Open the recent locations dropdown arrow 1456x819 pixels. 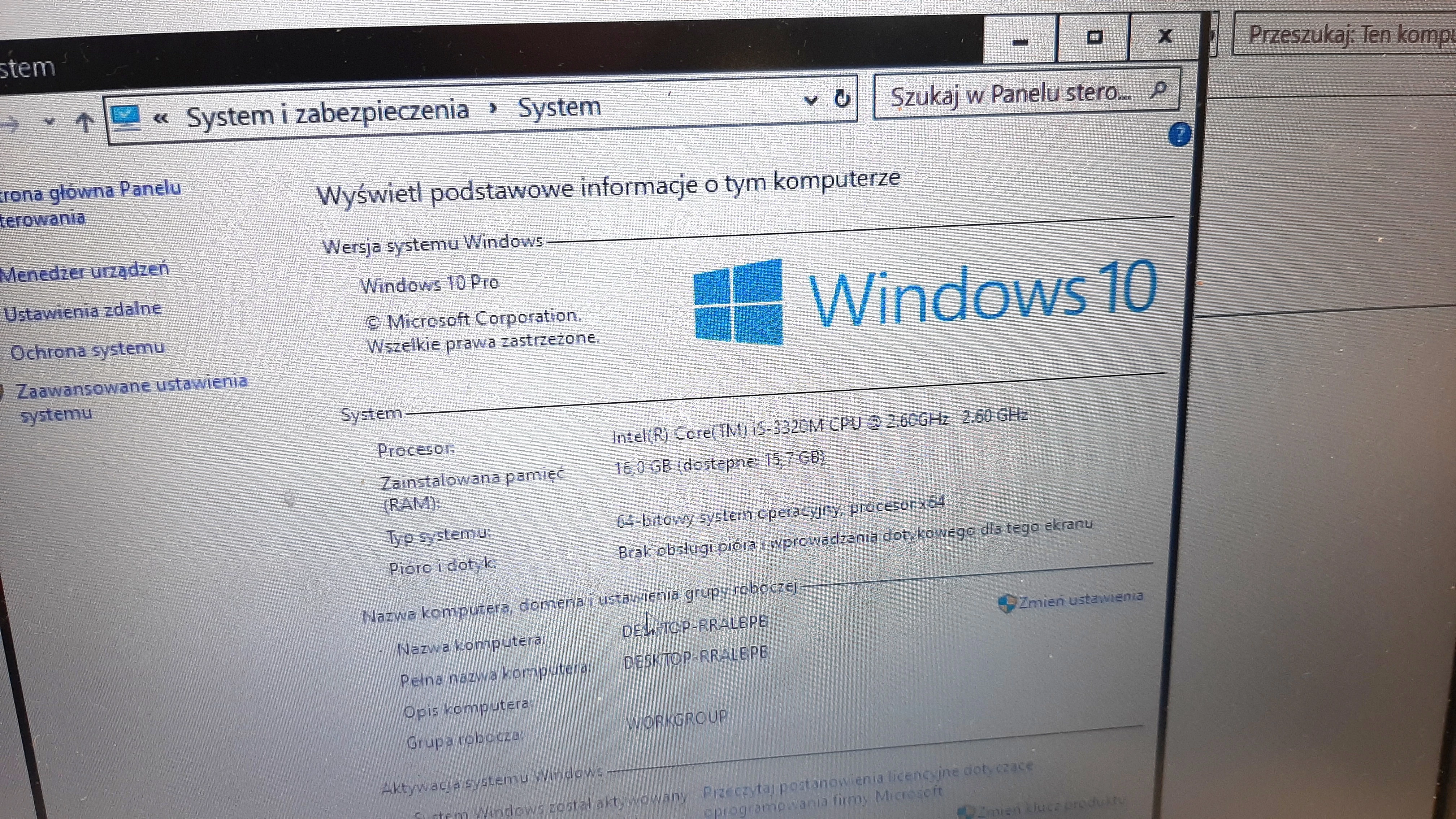pos(50,121)
